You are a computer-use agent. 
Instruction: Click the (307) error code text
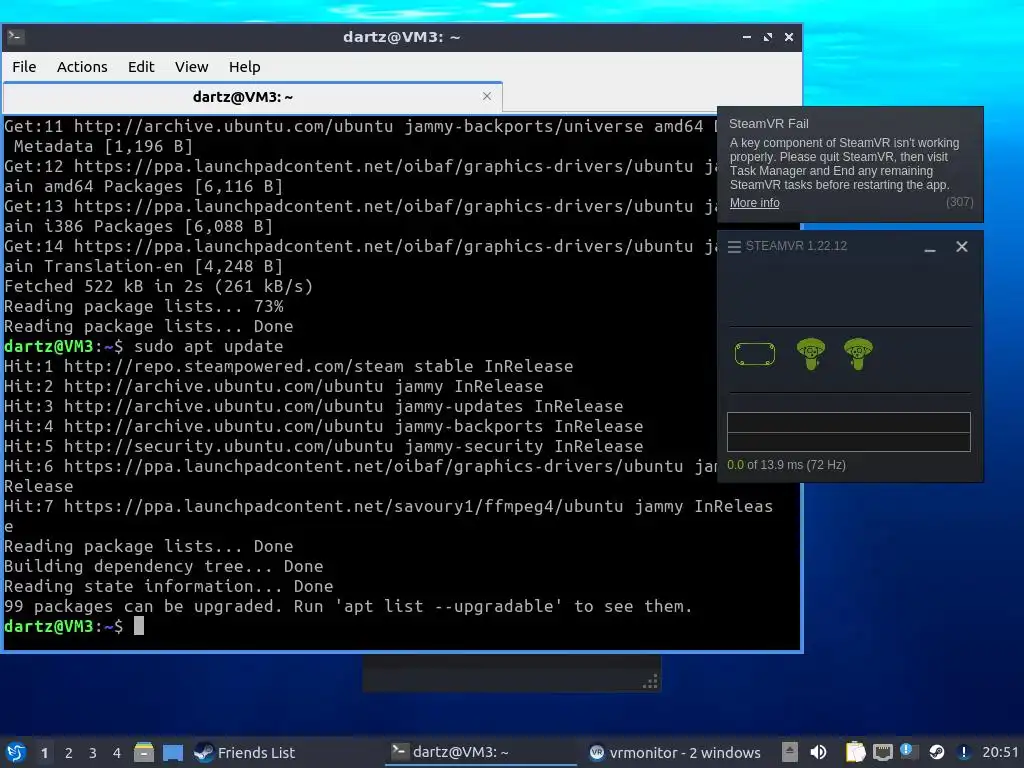[x=959, y=202]
